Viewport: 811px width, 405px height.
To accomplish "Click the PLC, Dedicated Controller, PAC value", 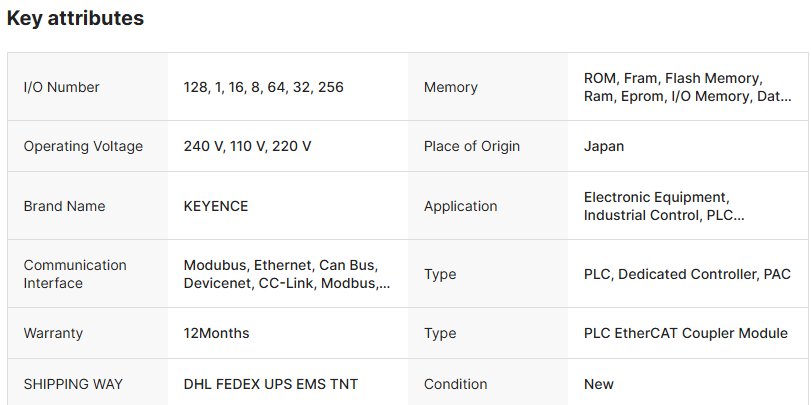I will click(687, 274).
